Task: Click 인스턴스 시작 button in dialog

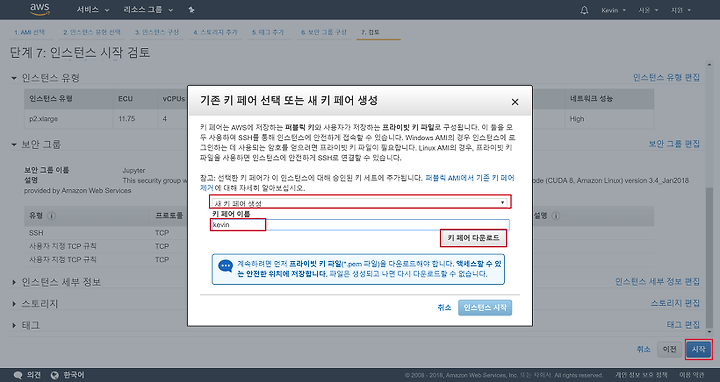Action: (x=485, y=308)
